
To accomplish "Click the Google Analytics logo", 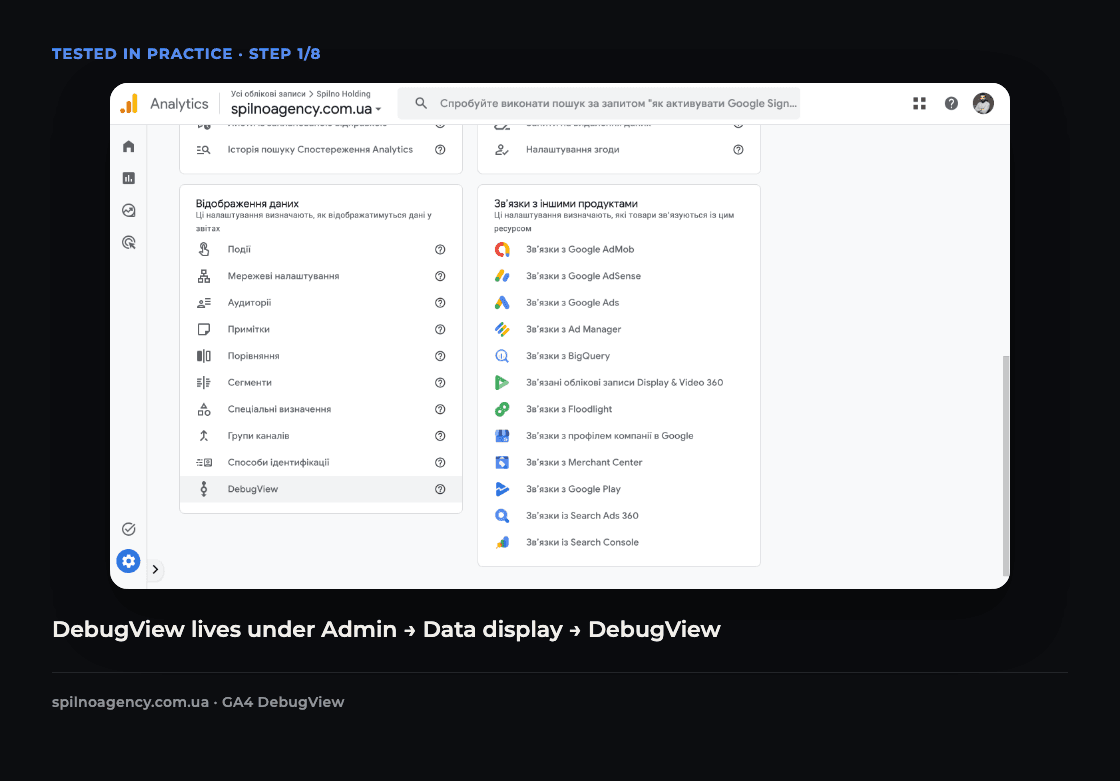I will pos(129,104).
